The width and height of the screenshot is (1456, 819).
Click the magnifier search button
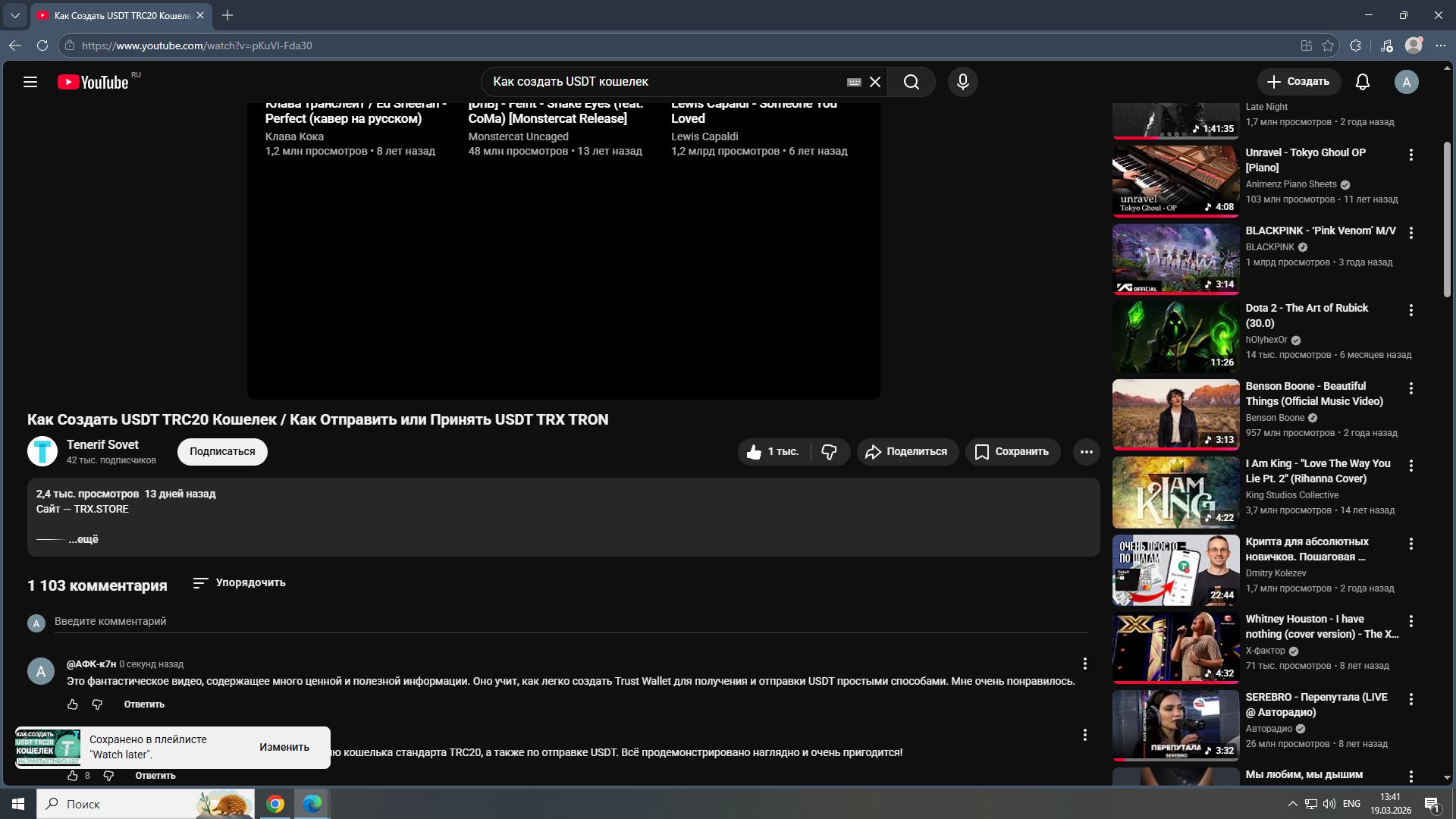coord(912,82)
